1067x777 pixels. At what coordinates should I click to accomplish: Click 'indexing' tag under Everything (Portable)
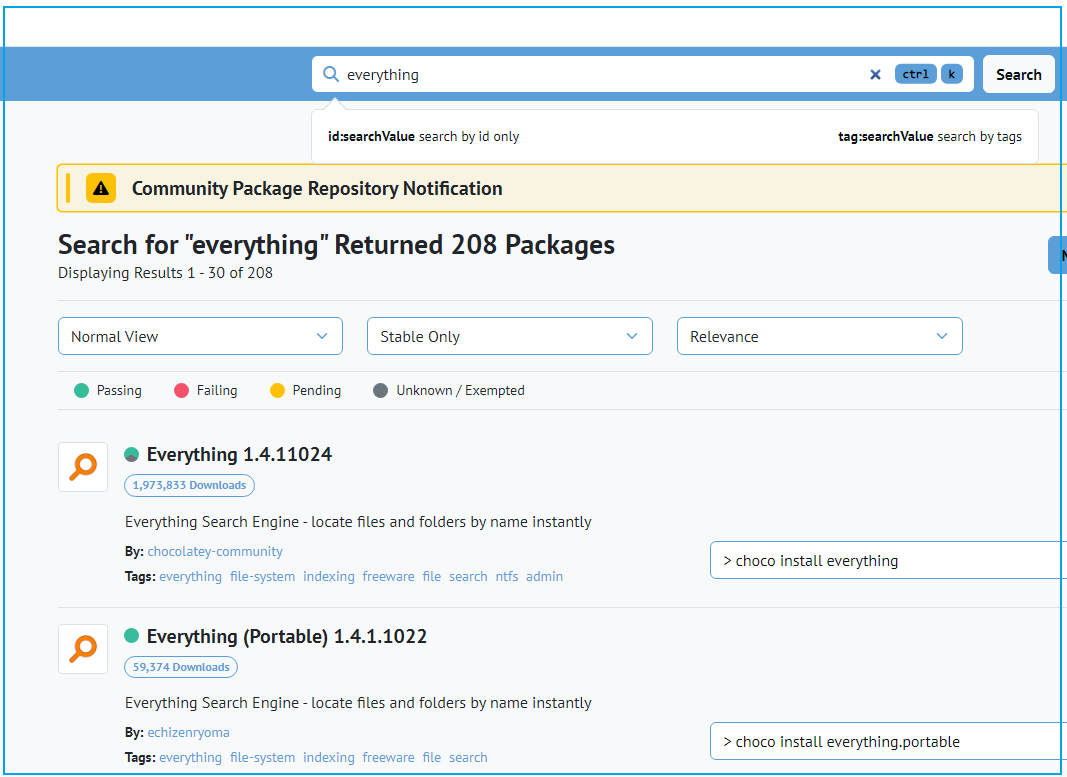pyautogui.click(x=329, y=757)
